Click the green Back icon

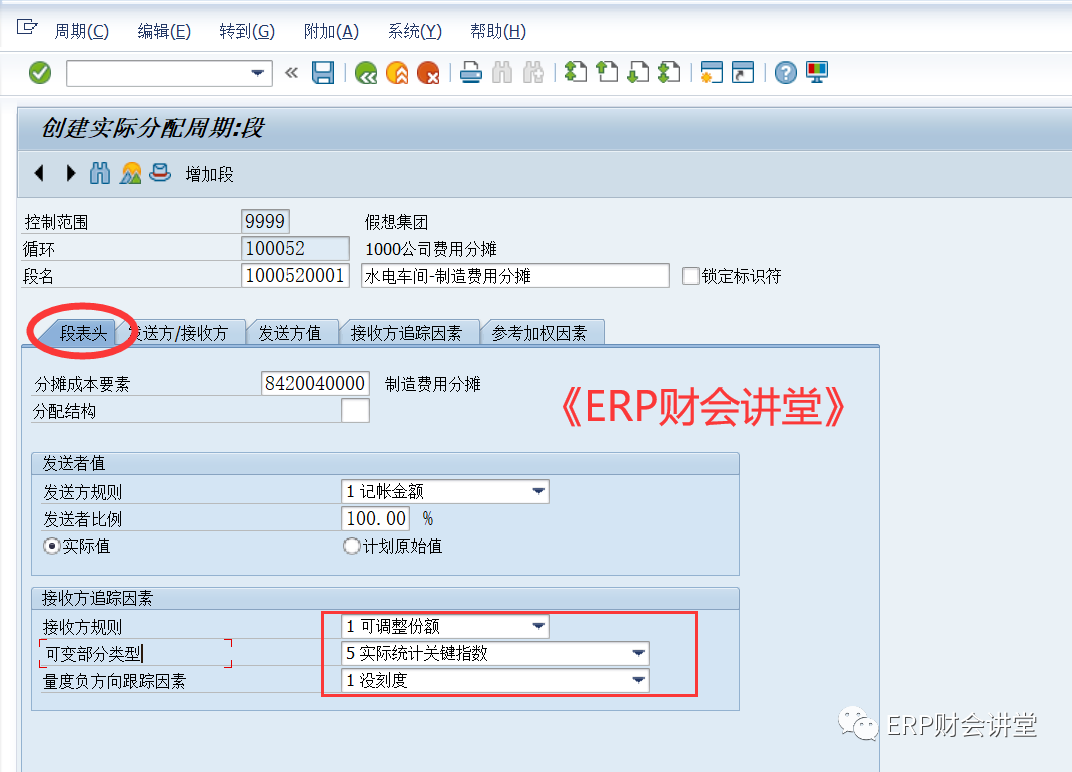coord(366,72)
